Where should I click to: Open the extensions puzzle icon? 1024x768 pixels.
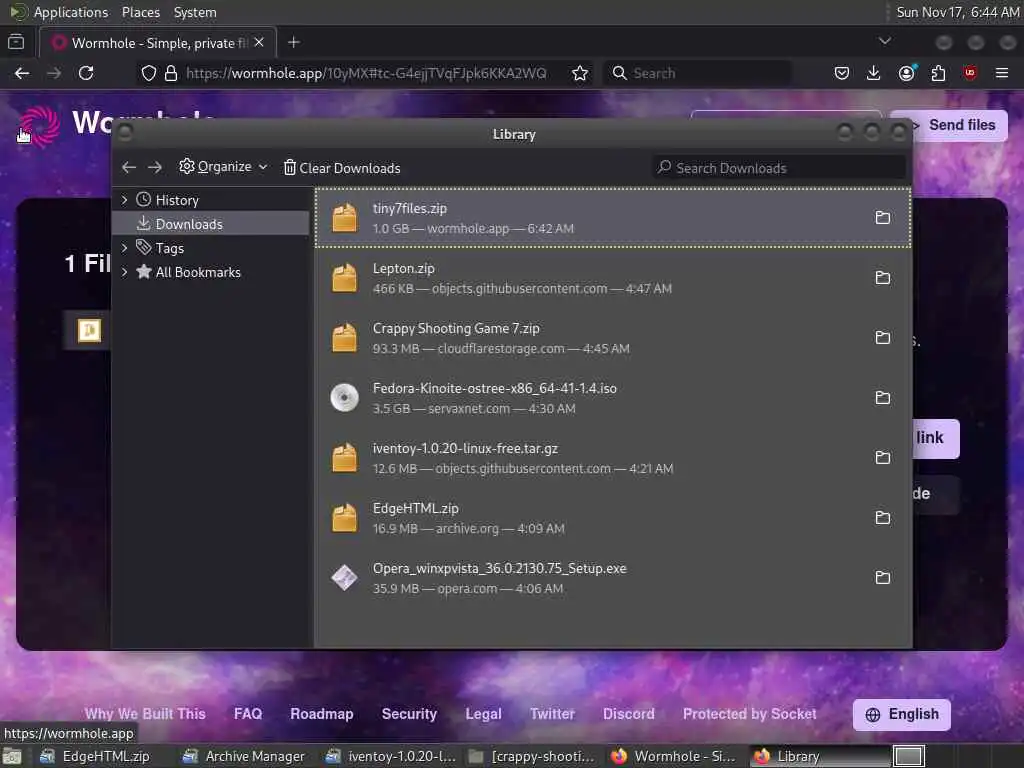tap(938, 73)
